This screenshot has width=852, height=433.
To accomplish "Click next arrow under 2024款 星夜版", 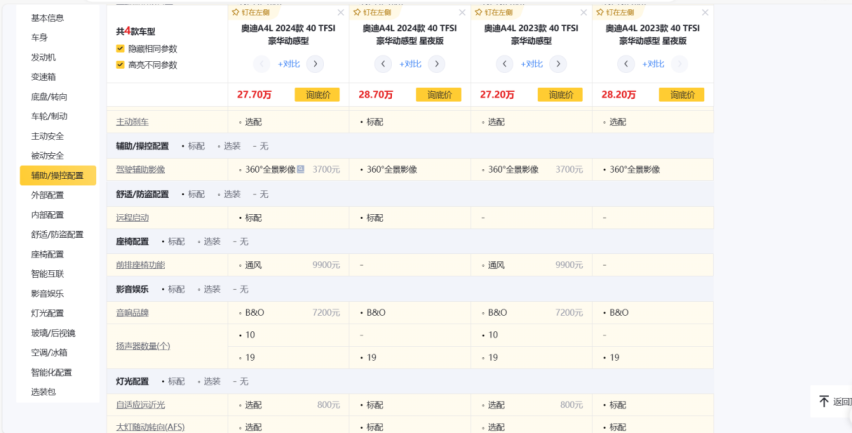I will (x=436, y=64).
